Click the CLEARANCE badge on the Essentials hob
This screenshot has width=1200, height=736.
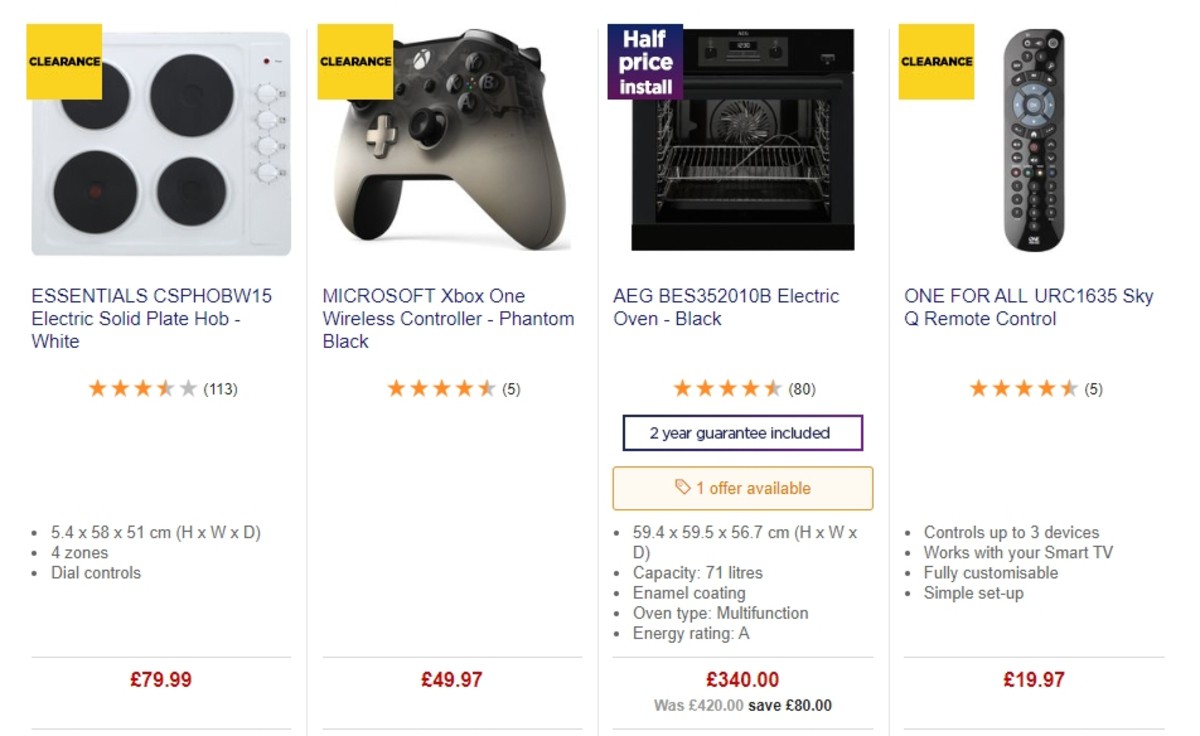coord(64,61)
